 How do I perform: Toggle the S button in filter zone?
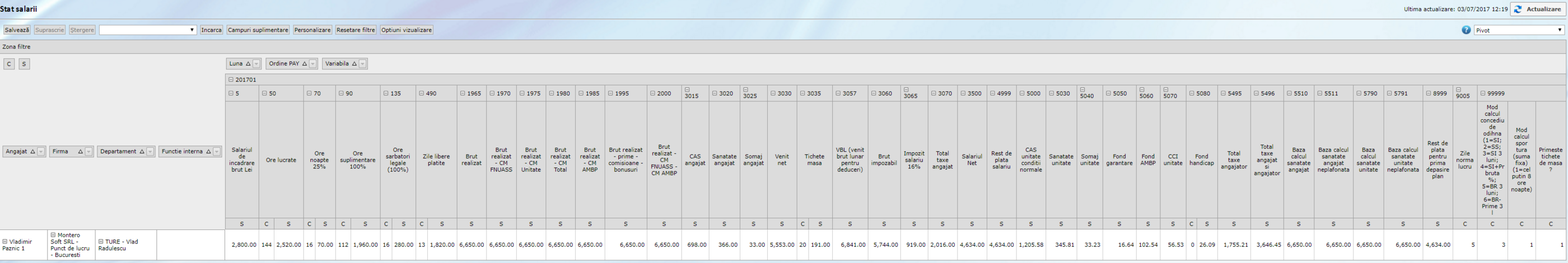tap(24, 64)
